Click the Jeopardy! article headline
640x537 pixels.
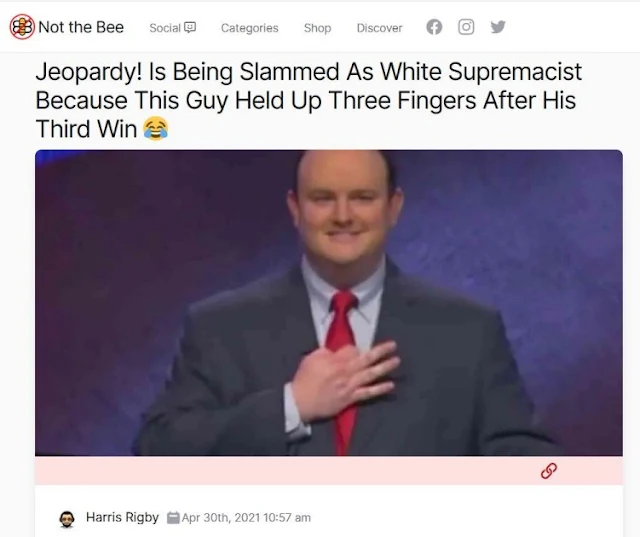pos(309,100)
